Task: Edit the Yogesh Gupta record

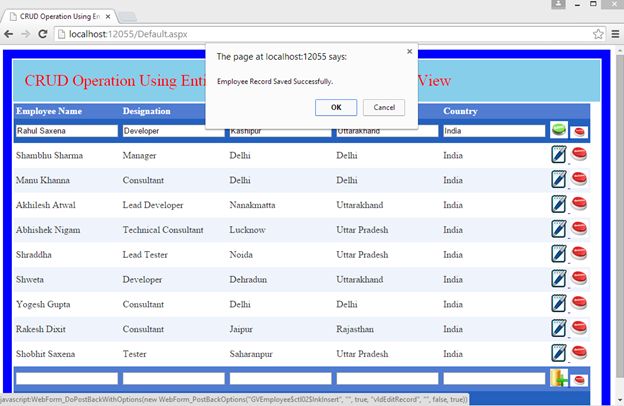Action: click(x=559, y=304)
